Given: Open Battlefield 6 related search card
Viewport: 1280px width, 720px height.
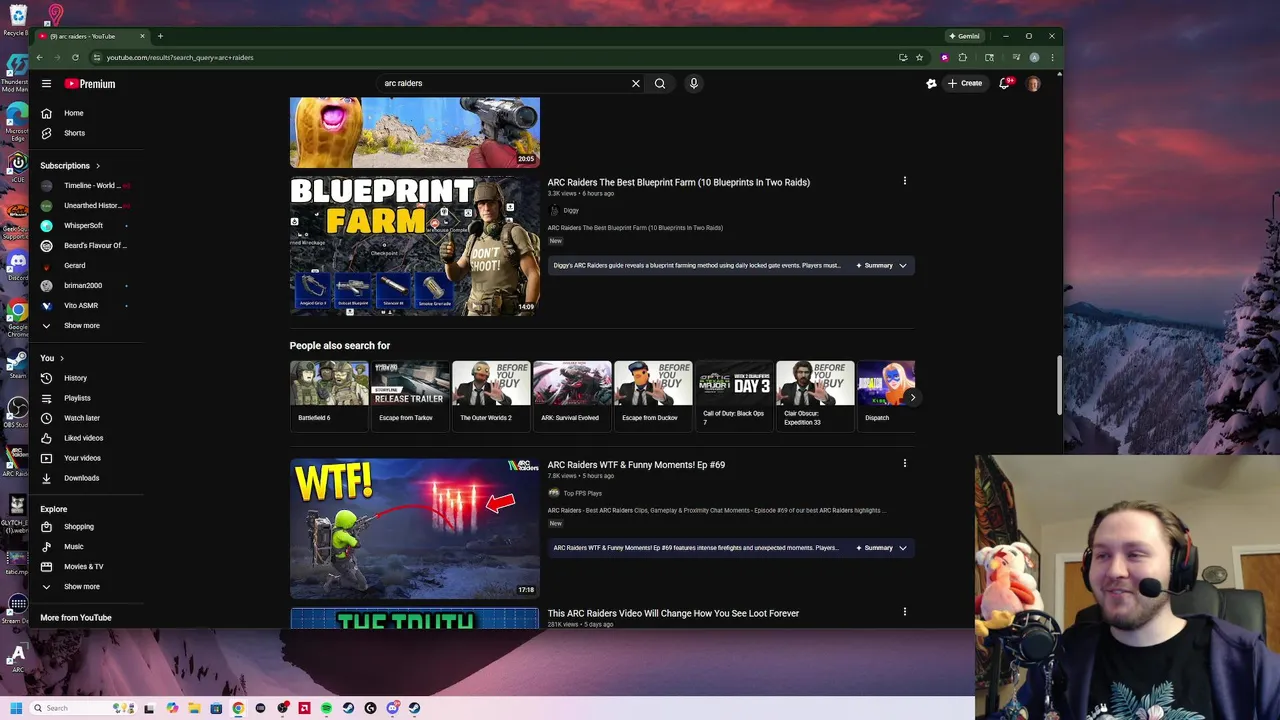Looking at the screenshot, I should (x=329, y=394).
